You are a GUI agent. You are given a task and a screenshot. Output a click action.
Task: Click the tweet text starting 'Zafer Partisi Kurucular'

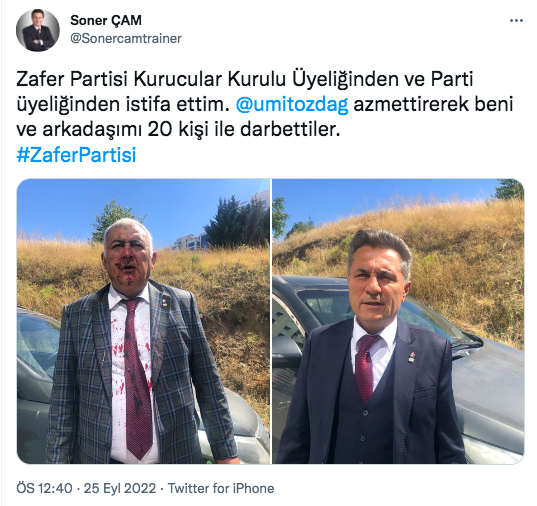coord(264,104)
